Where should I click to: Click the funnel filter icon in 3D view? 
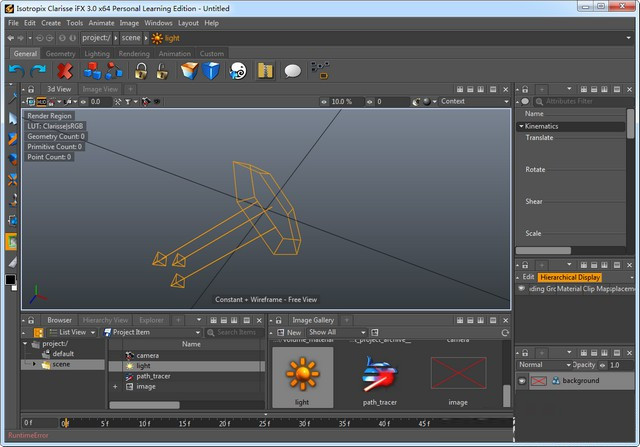(127, 102)
